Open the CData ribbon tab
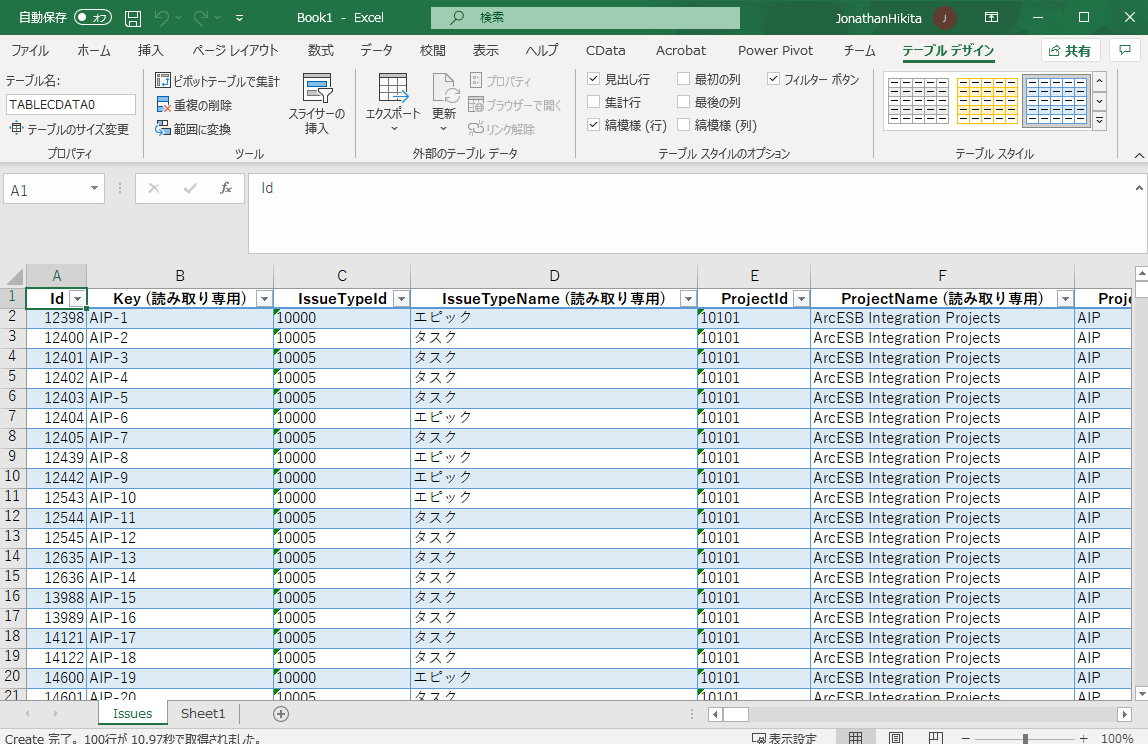Viewport: 1148px width, 744px height. click(x=605, y=51)
